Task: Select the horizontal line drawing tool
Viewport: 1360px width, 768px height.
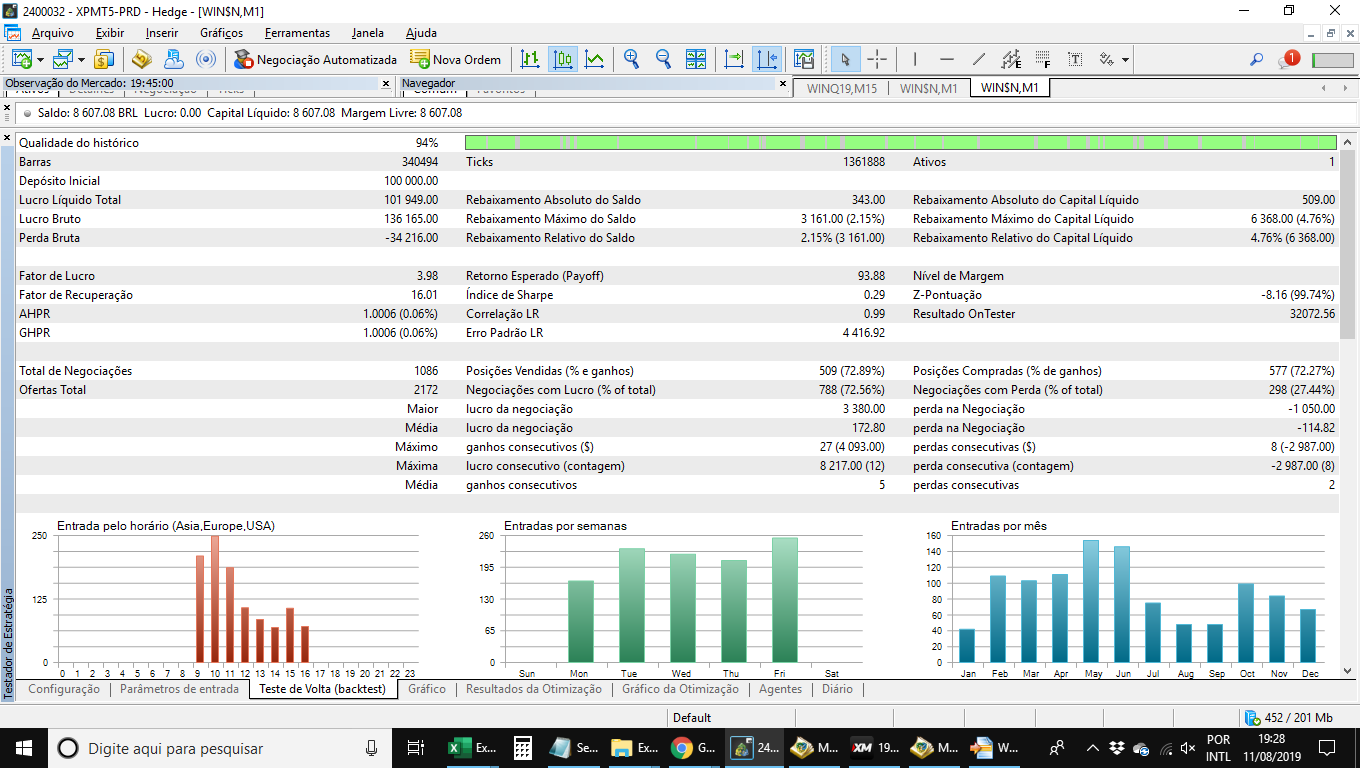Action: (x=947, y=59)
